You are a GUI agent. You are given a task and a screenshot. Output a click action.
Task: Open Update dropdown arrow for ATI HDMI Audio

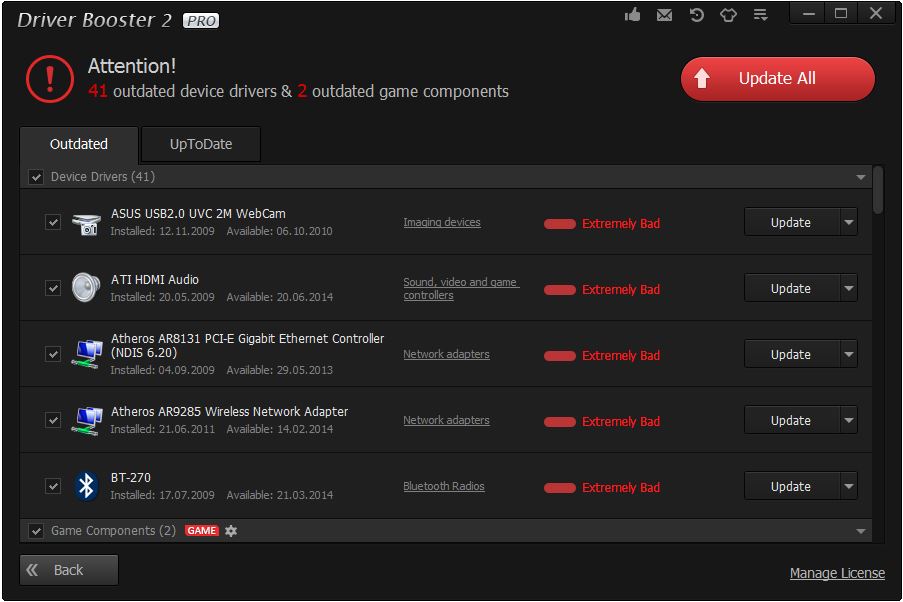tap(849, 288)
